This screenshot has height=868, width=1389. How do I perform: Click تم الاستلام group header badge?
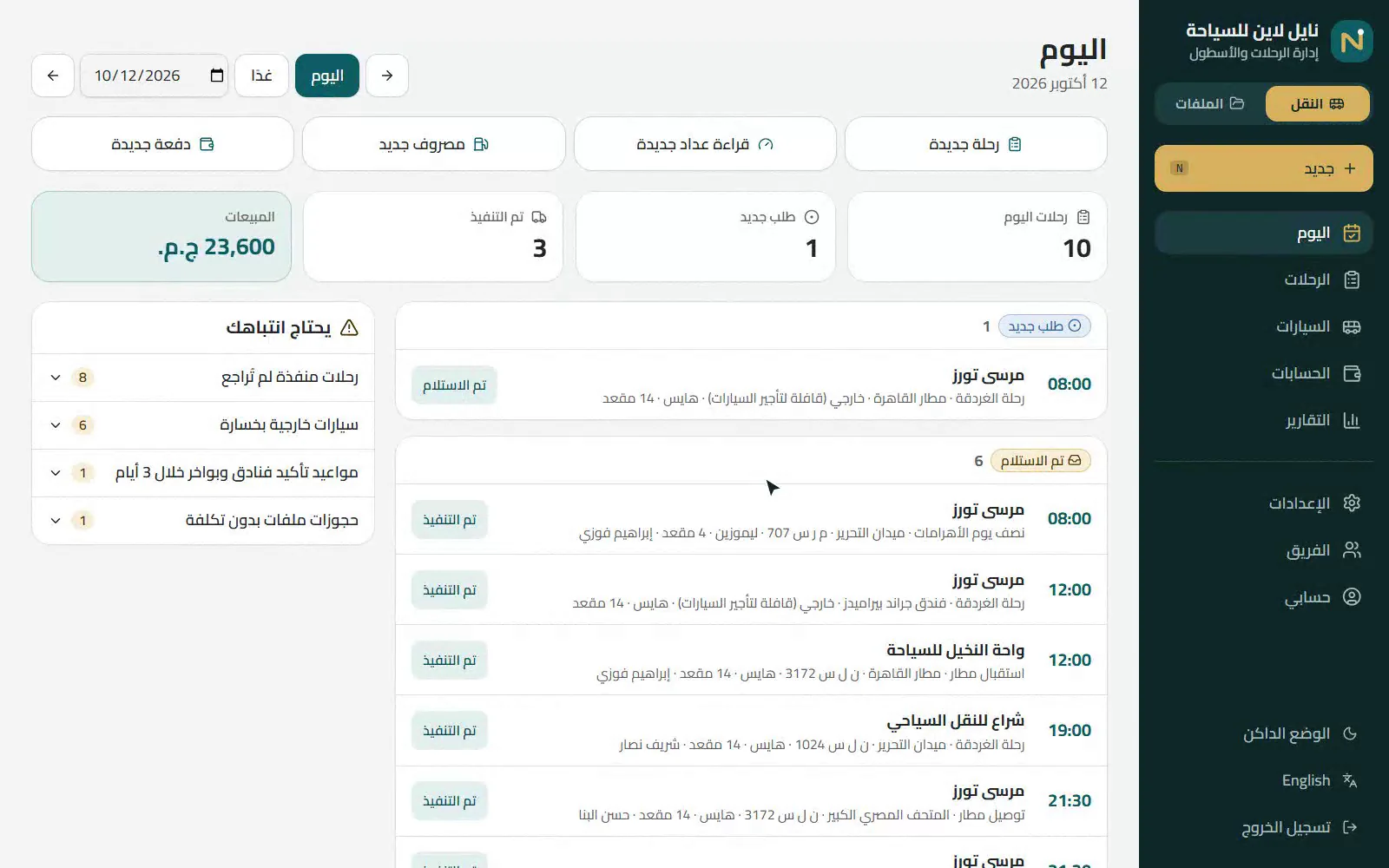(x=1041, y=461)
